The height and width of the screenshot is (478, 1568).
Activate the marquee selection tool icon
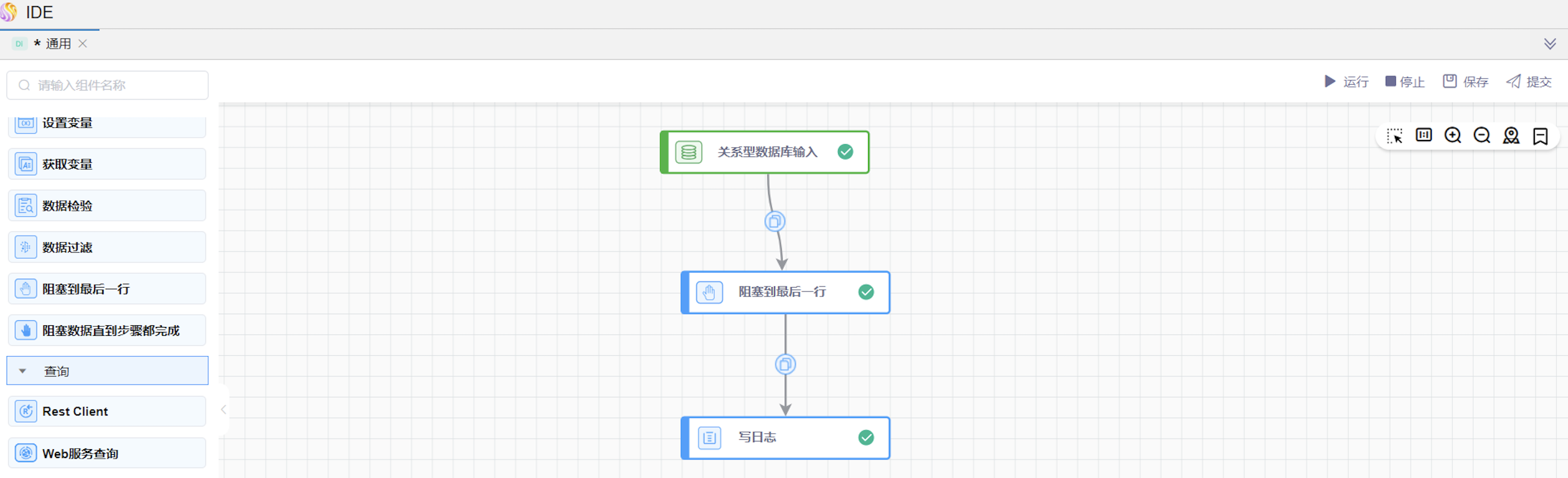pos(1394,135)
